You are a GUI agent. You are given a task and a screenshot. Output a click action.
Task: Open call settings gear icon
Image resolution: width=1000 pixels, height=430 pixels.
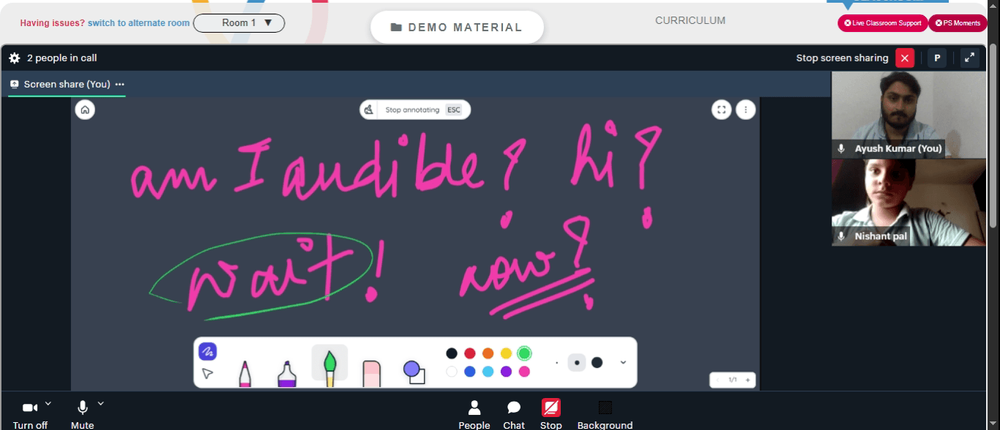[15, 58]
